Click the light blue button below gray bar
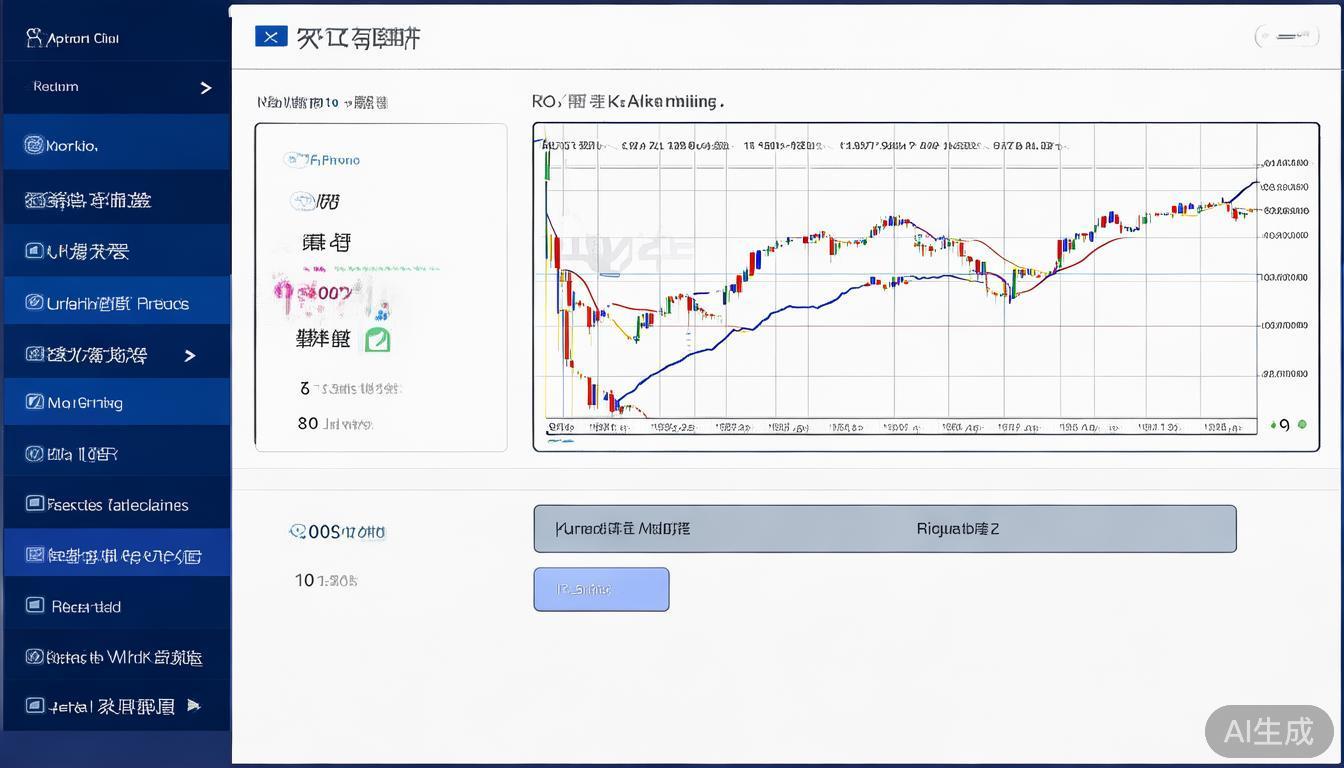Screen dimensions: 1344x768 click(x=601, y=589)
